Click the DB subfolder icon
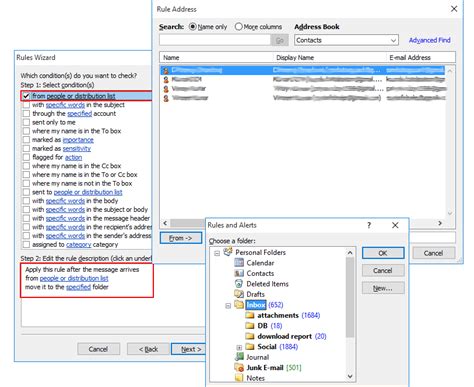The width and height of the screenshot is (474, 387). 250,325
